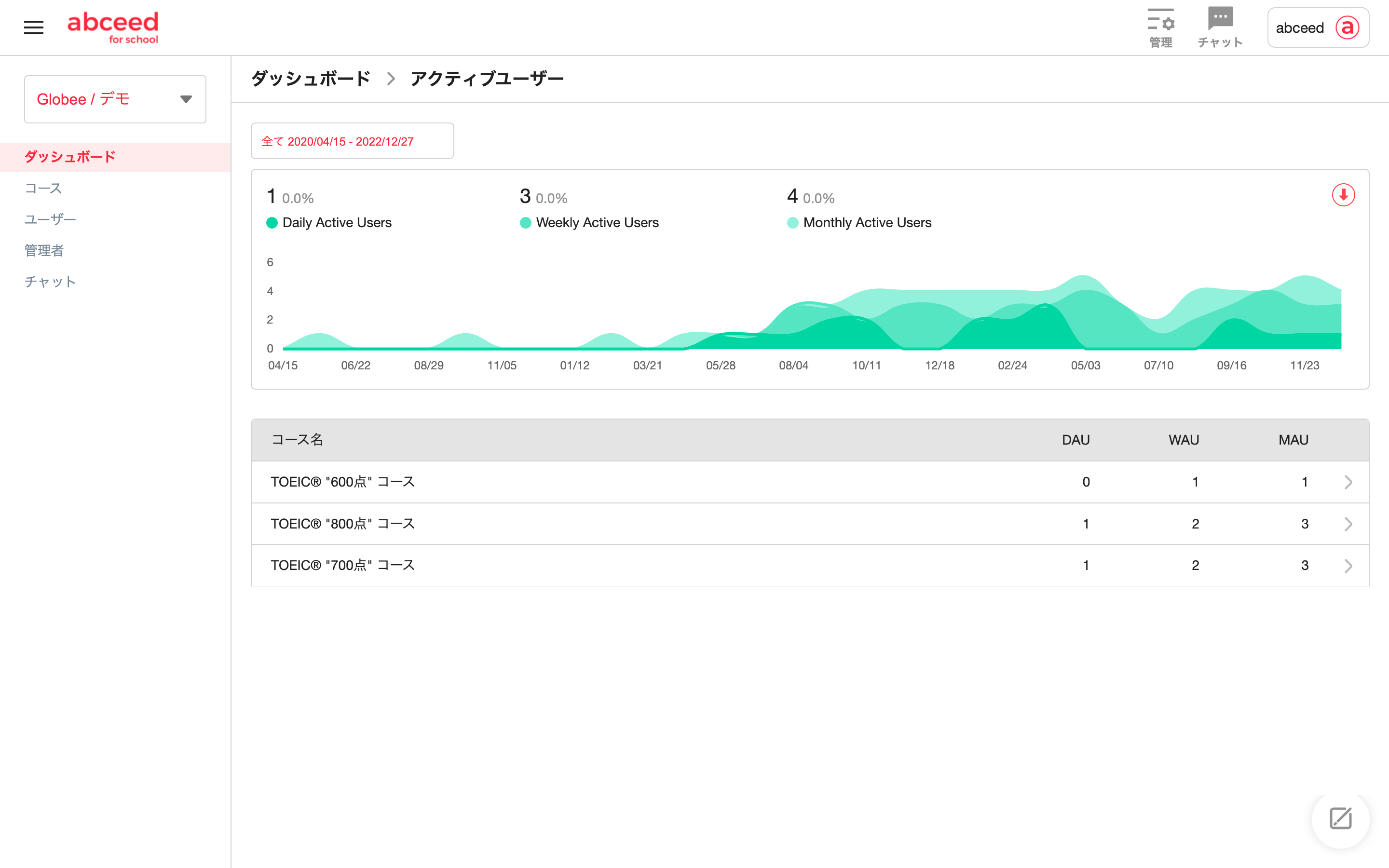The width and height of the screenshot is (1389, 868).
Task: Toggle Weekly Active Users legend
Action: tap(597, 223)
